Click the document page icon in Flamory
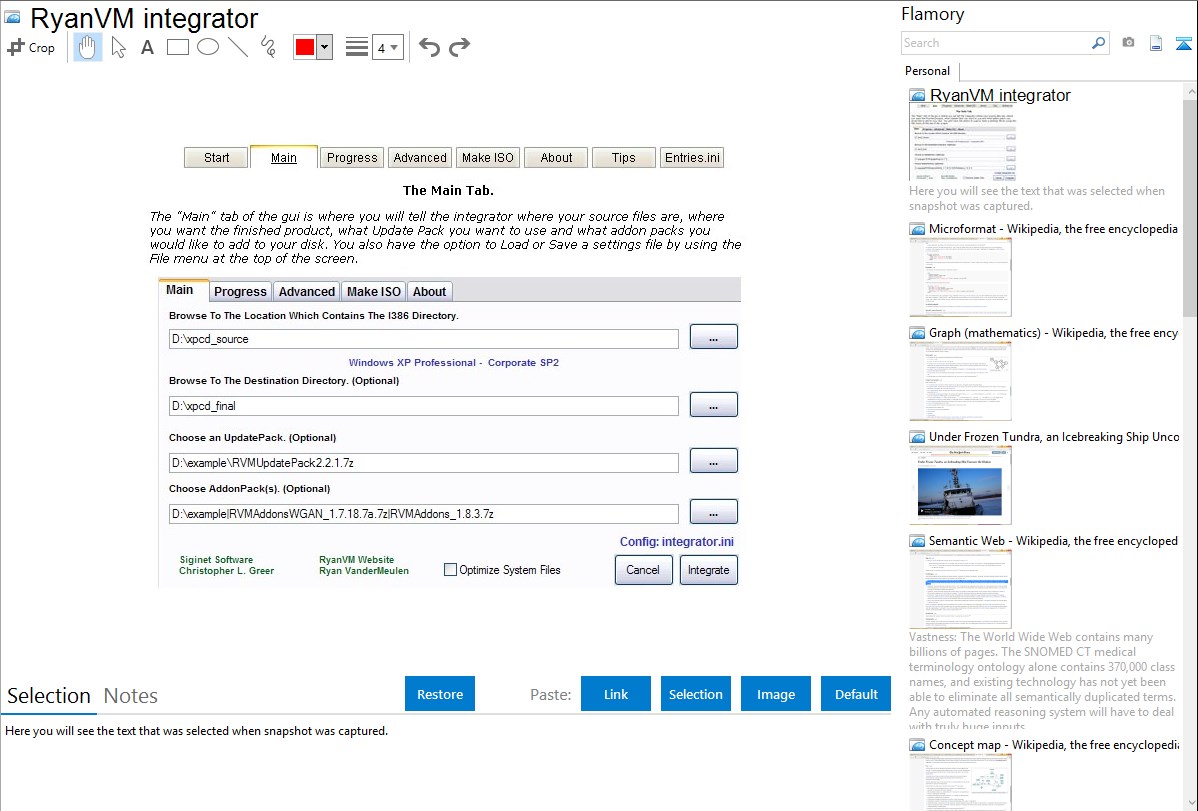The height and width of the screenshot is (811, 1198). pyautogui.click(x=1156, y=43)
